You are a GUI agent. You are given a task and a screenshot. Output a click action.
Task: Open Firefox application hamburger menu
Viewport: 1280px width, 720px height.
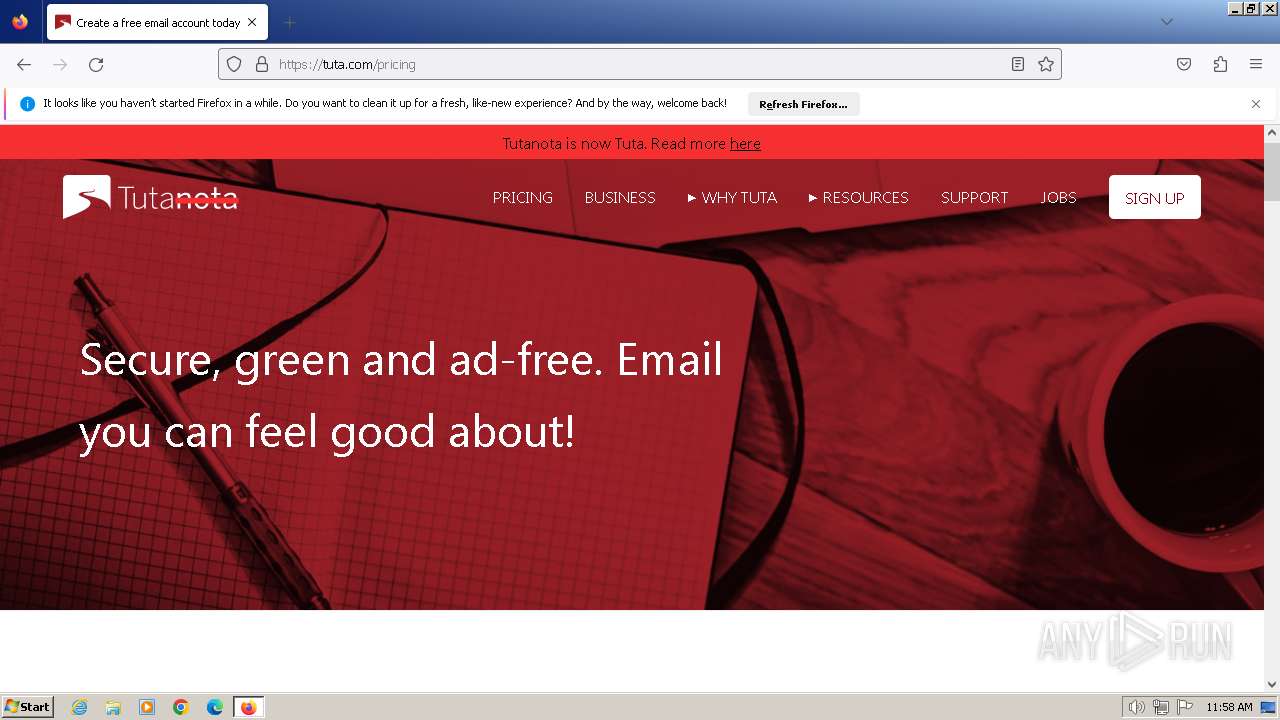pyautogui.click(x=1256, y=64)
